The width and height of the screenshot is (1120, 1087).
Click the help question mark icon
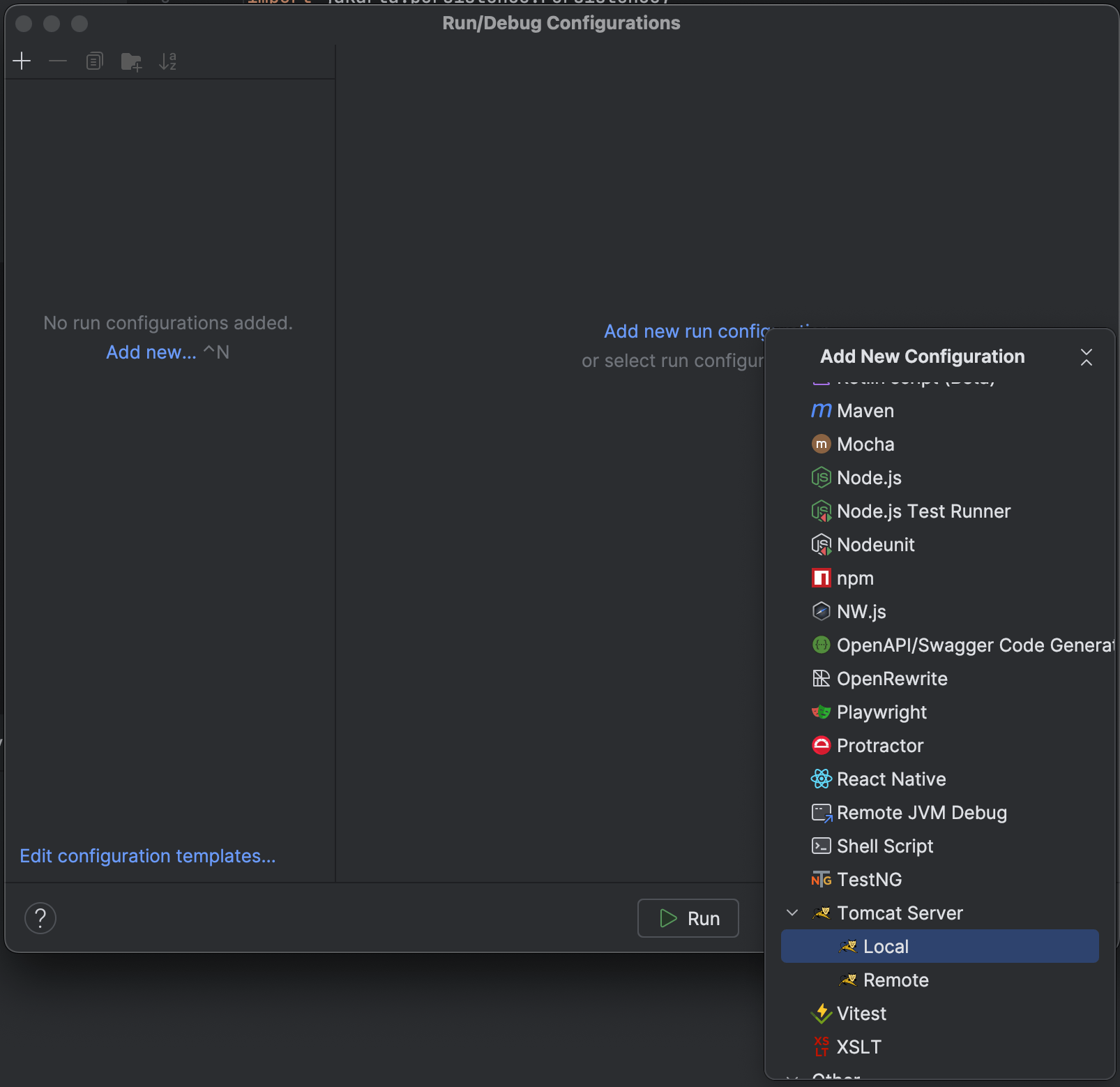(40, 918)
